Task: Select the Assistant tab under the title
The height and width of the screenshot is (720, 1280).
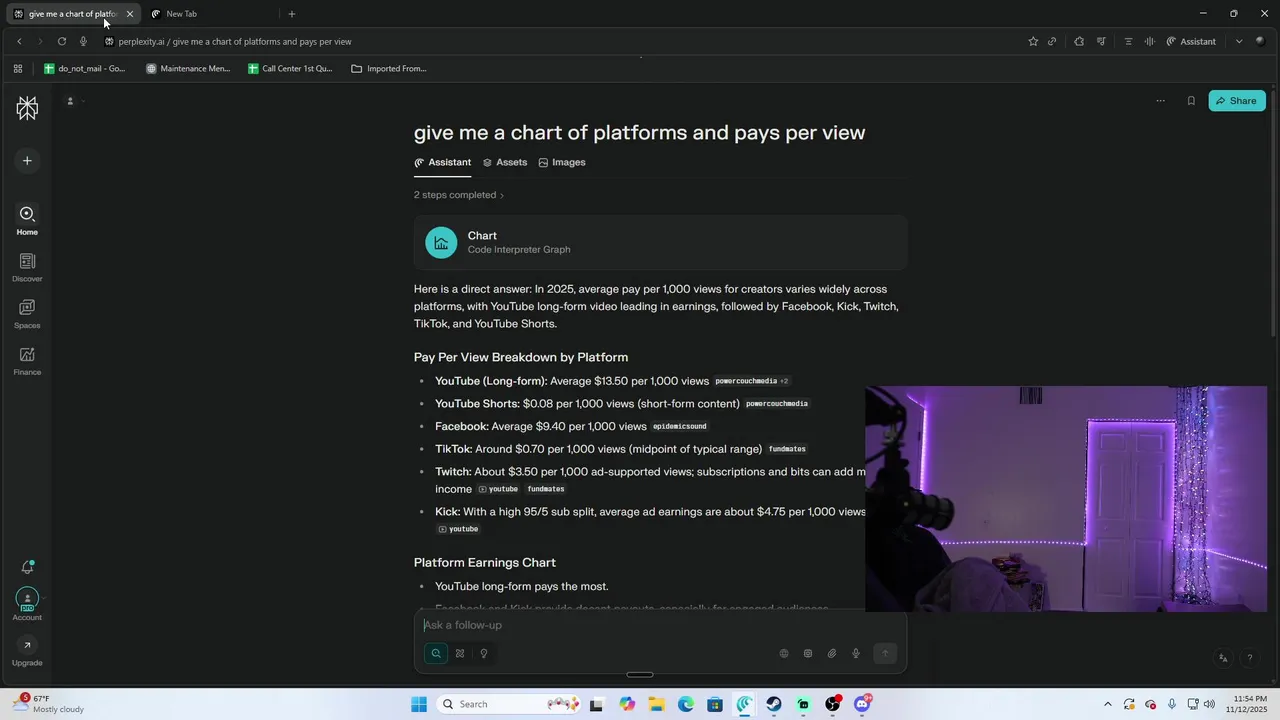Action: pos(443,162)
